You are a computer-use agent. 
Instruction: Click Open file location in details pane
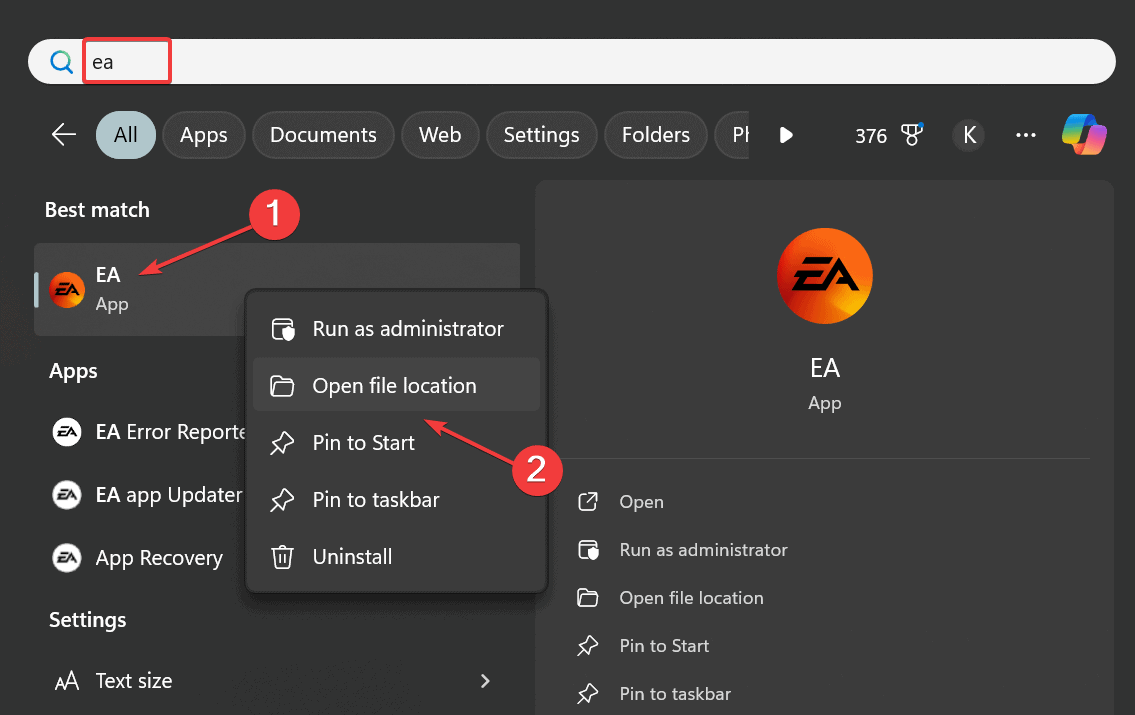pos(691,598)
